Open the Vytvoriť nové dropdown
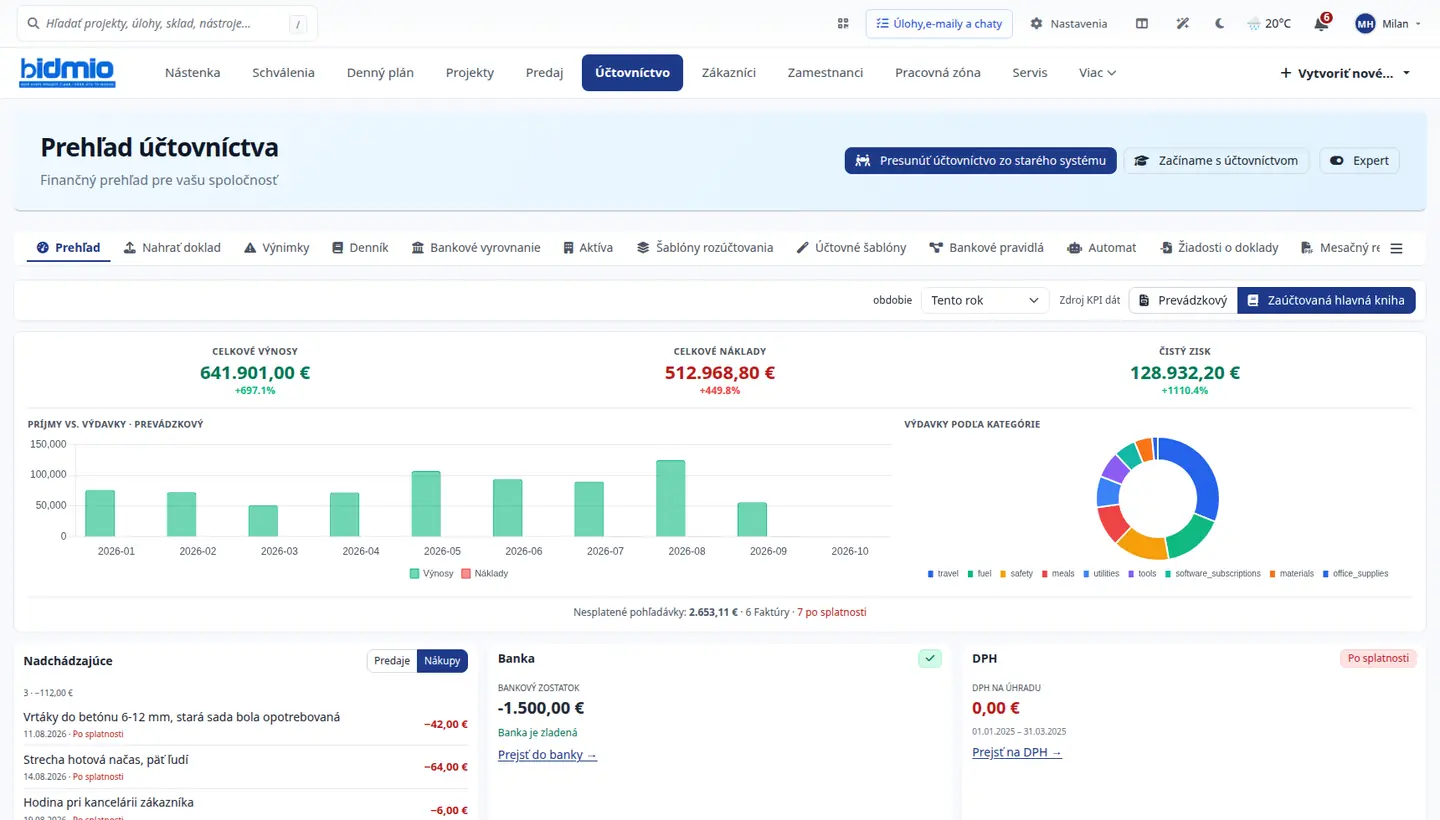The height and width of the screenshot is (820, 1440). (1346, 73)
